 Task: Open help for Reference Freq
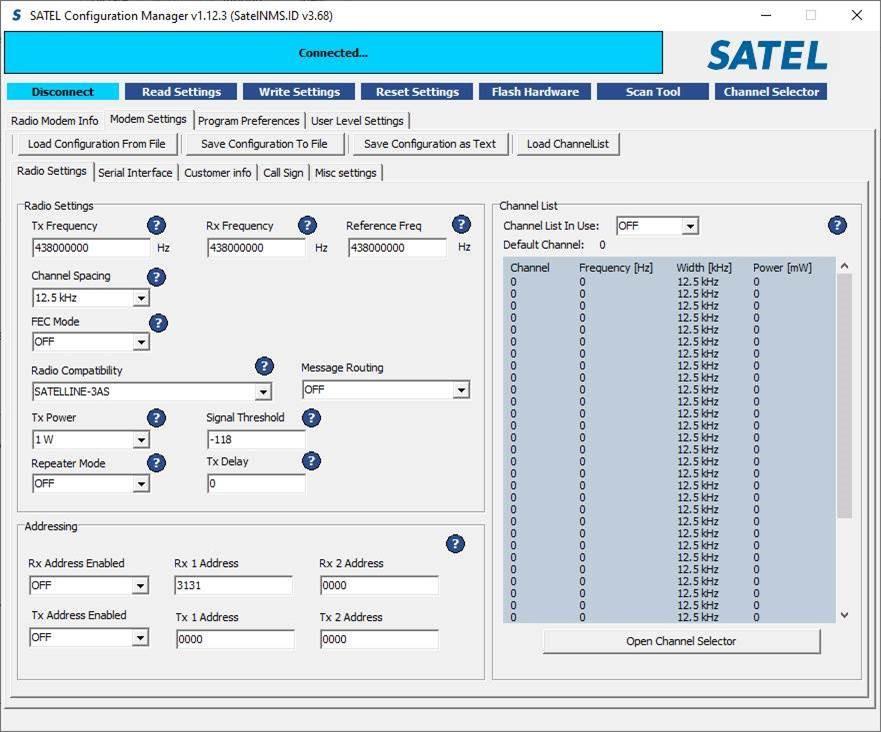(x=461, y=225)
